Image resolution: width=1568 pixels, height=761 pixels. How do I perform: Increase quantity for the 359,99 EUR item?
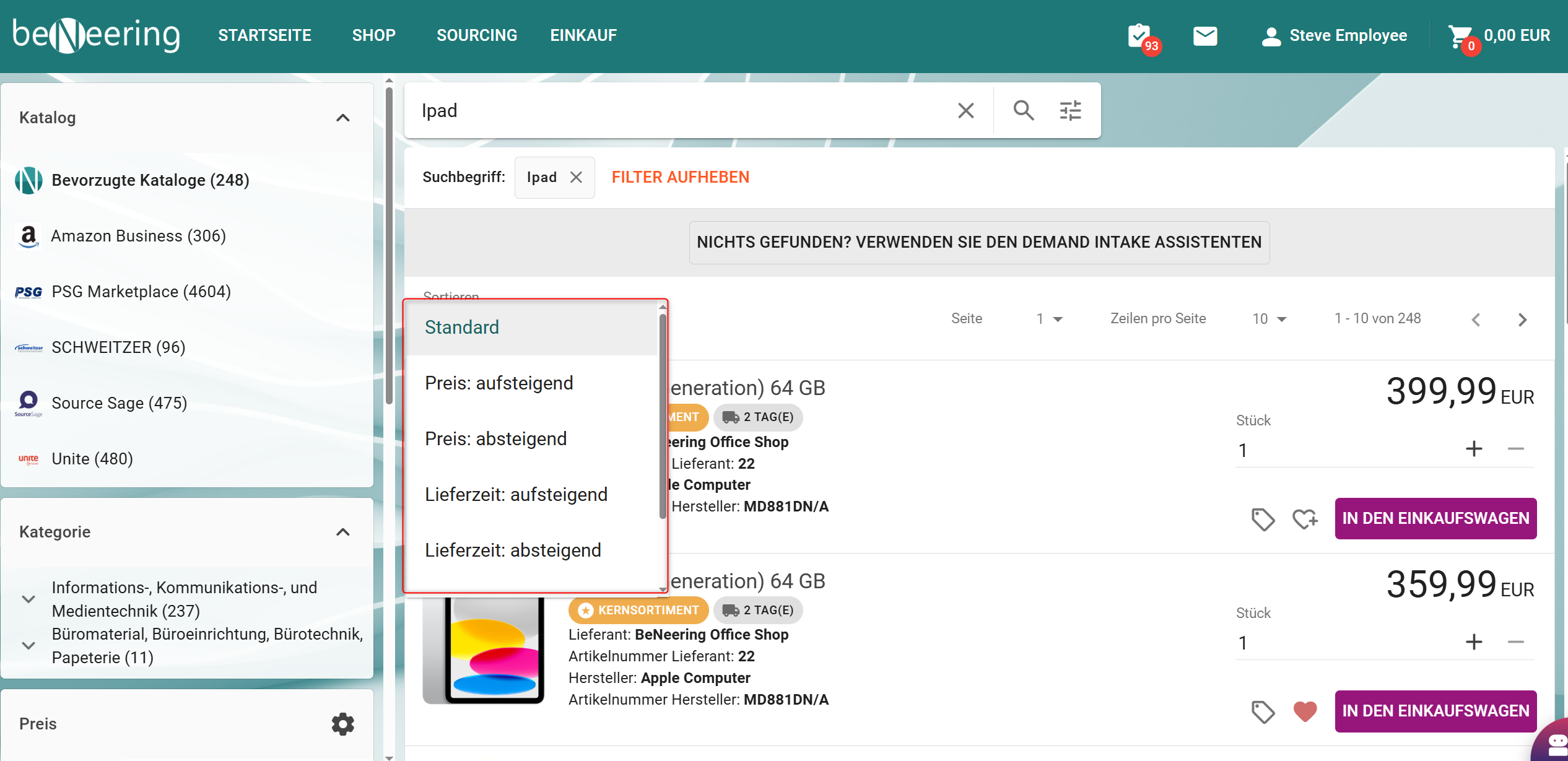point(1474,641)
